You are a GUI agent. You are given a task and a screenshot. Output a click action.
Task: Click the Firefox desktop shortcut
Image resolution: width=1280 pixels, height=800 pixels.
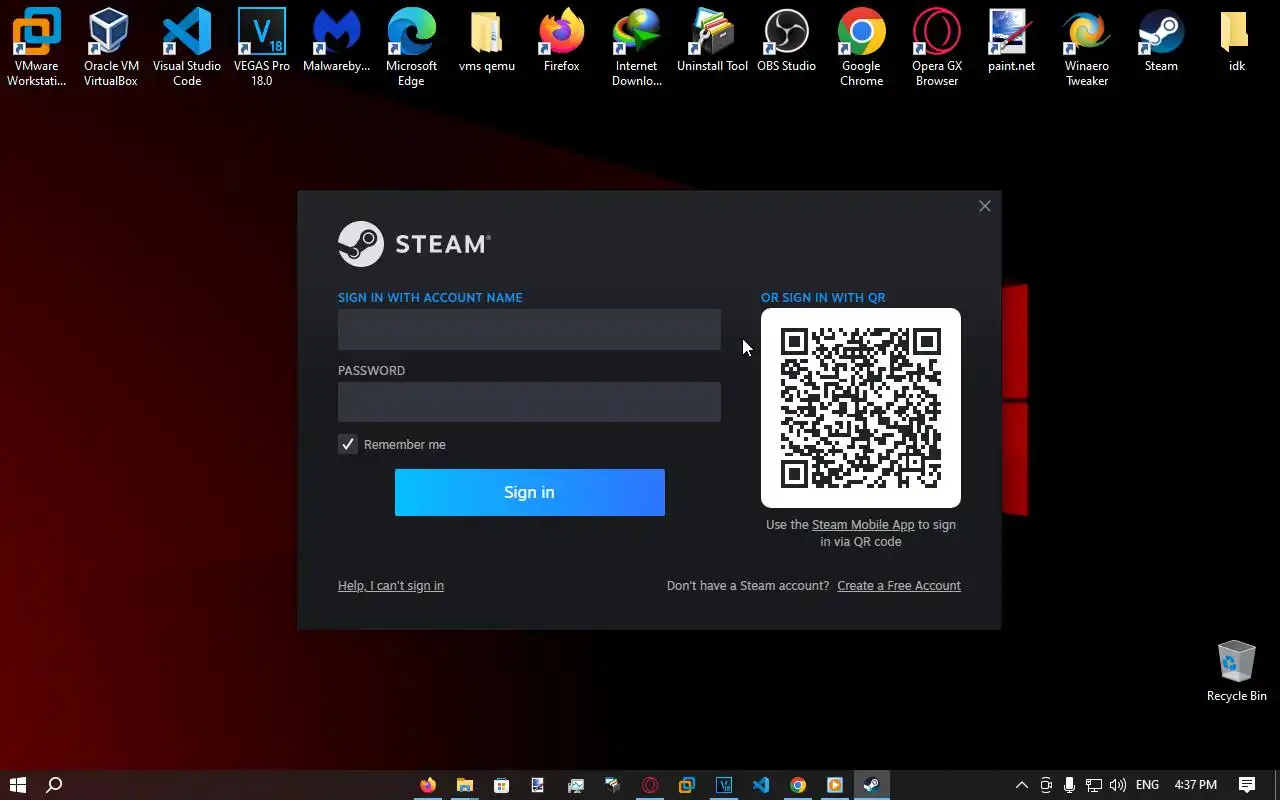tap(562, 40)
